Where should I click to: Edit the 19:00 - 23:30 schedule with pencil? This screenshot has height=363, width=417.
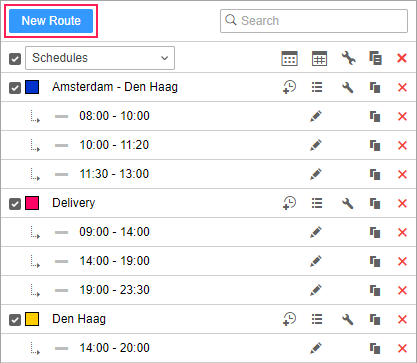(316, 290)
